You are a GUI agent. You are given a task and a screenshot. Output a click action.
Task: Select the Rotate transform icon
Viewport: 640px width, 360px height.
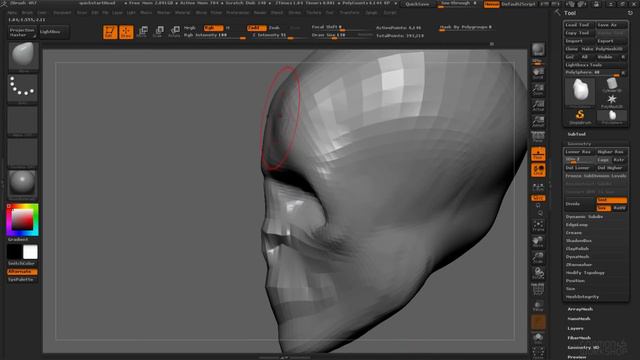pyautogui.click(x=174, y=31)
